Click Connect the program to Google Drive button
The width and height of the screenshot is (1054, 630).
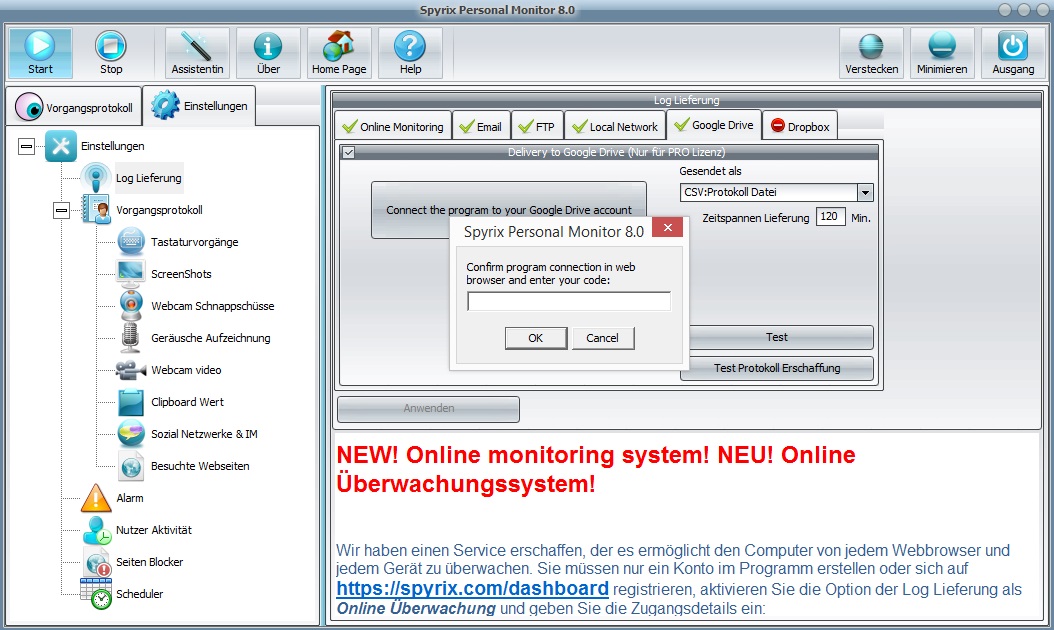pos(509,210)
